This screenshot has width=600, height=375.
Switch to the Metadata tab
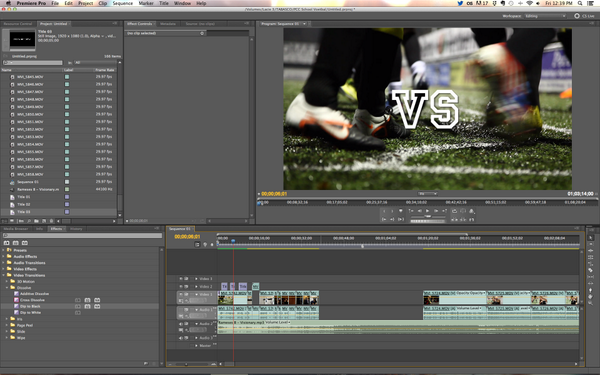click(x=168, y=24)
